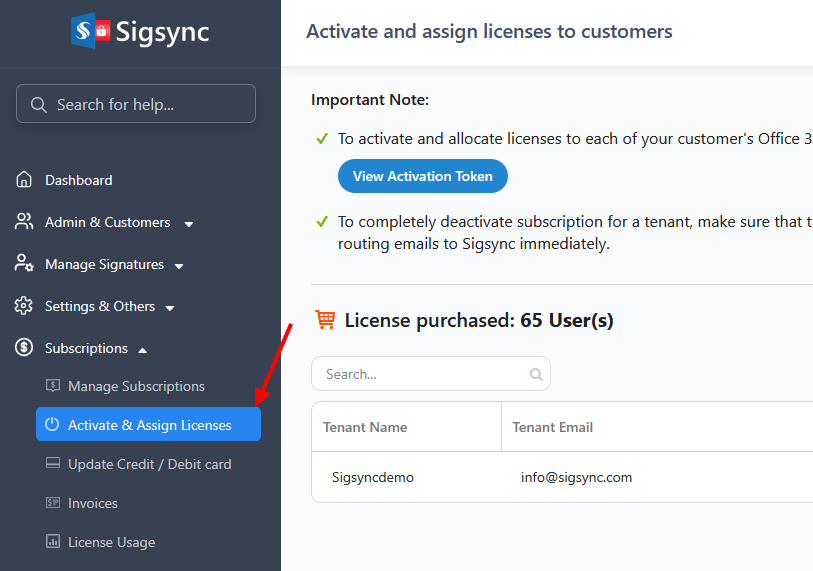This screenshot has height=571, width=813.
Task: Open Update Credit / Debit card
Action: click(x=149, y=464)
